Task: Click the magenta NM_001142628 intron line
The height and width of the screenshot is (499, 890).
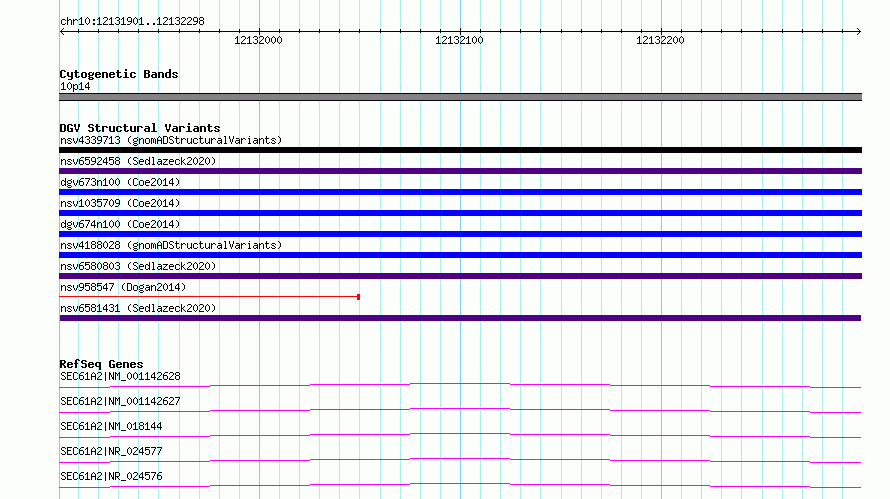Action: [460, 385]
